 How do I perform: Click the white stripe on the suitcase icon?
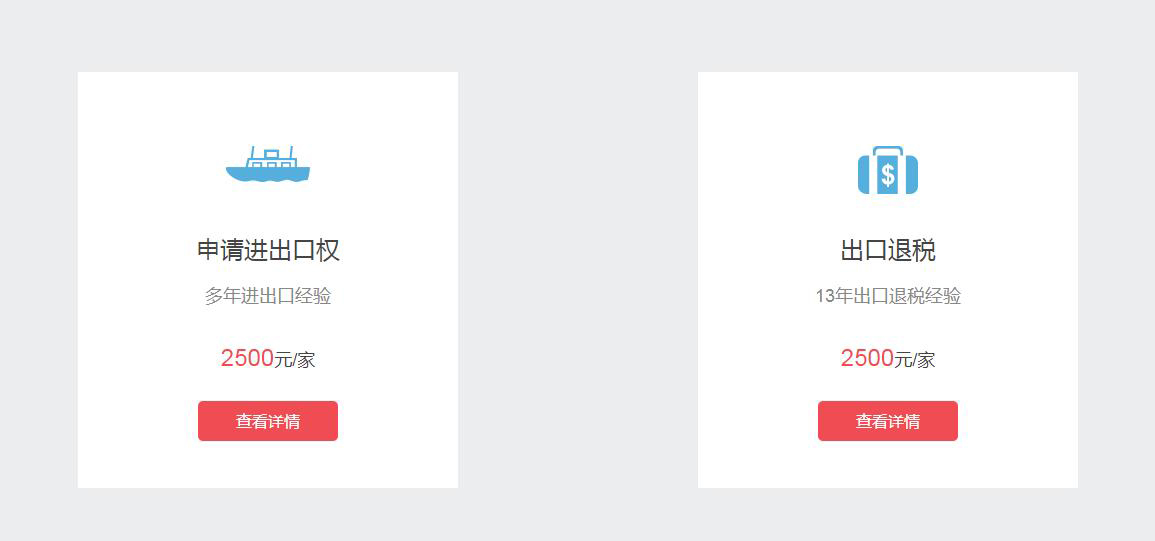pyautogui.click(x=874, y=176)
